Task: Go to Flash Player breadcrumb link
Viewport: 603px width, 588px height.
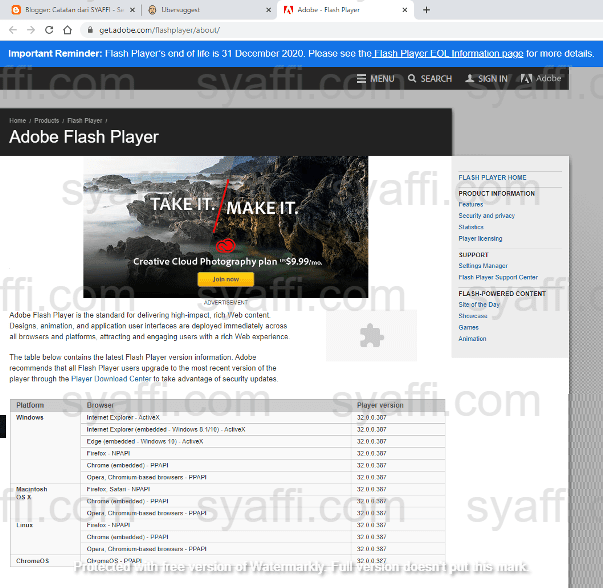Action: 85,121
